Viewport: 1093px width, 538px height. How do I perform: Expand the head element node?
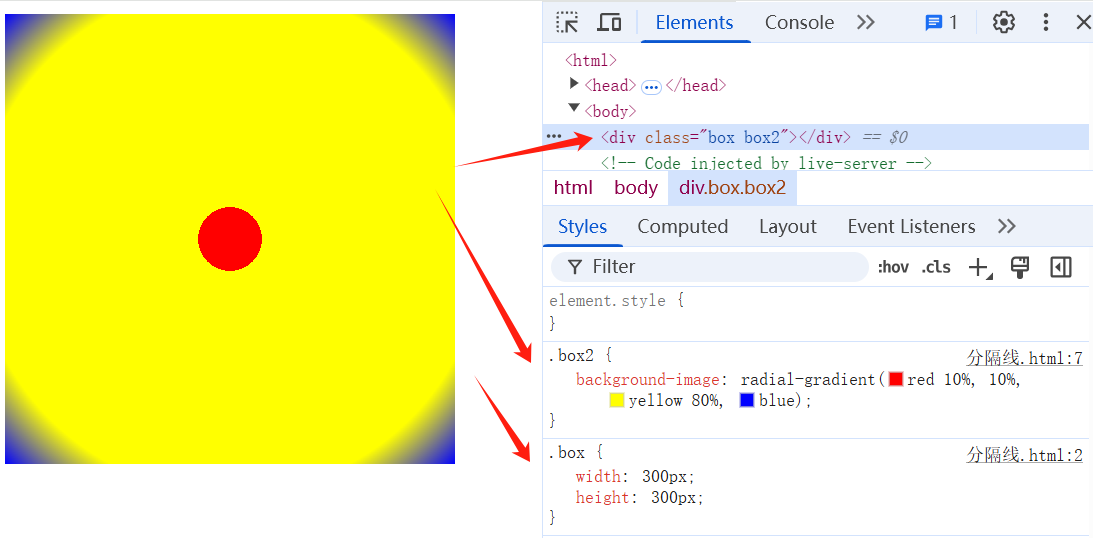pyautogui.click(x=574, y=85)
